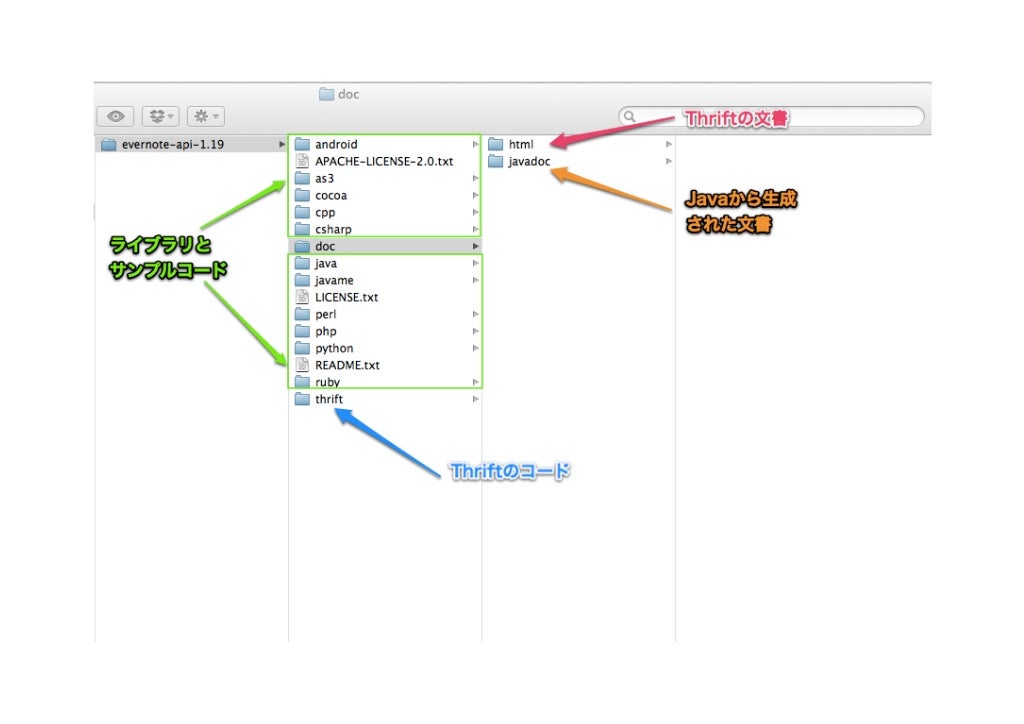Click the magnifier icon in the search field
Image resolution: width=1024 pixels, height=724 pixels.
click(x=630, y=116)
